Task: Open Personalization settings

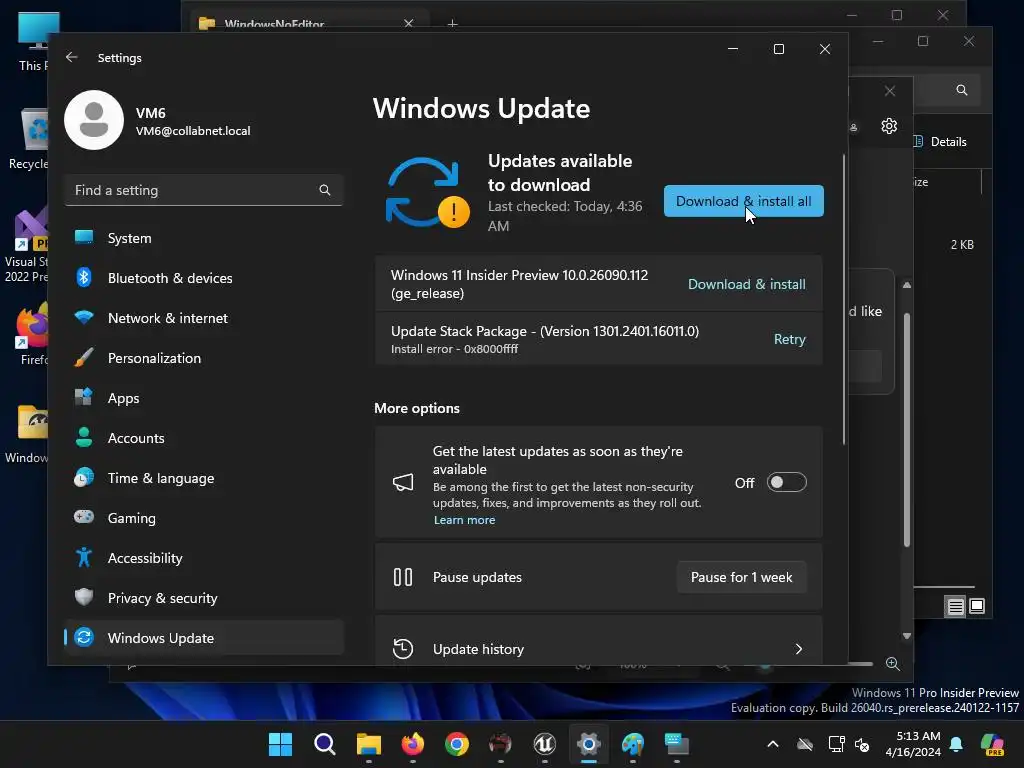Action: point(204,358)
